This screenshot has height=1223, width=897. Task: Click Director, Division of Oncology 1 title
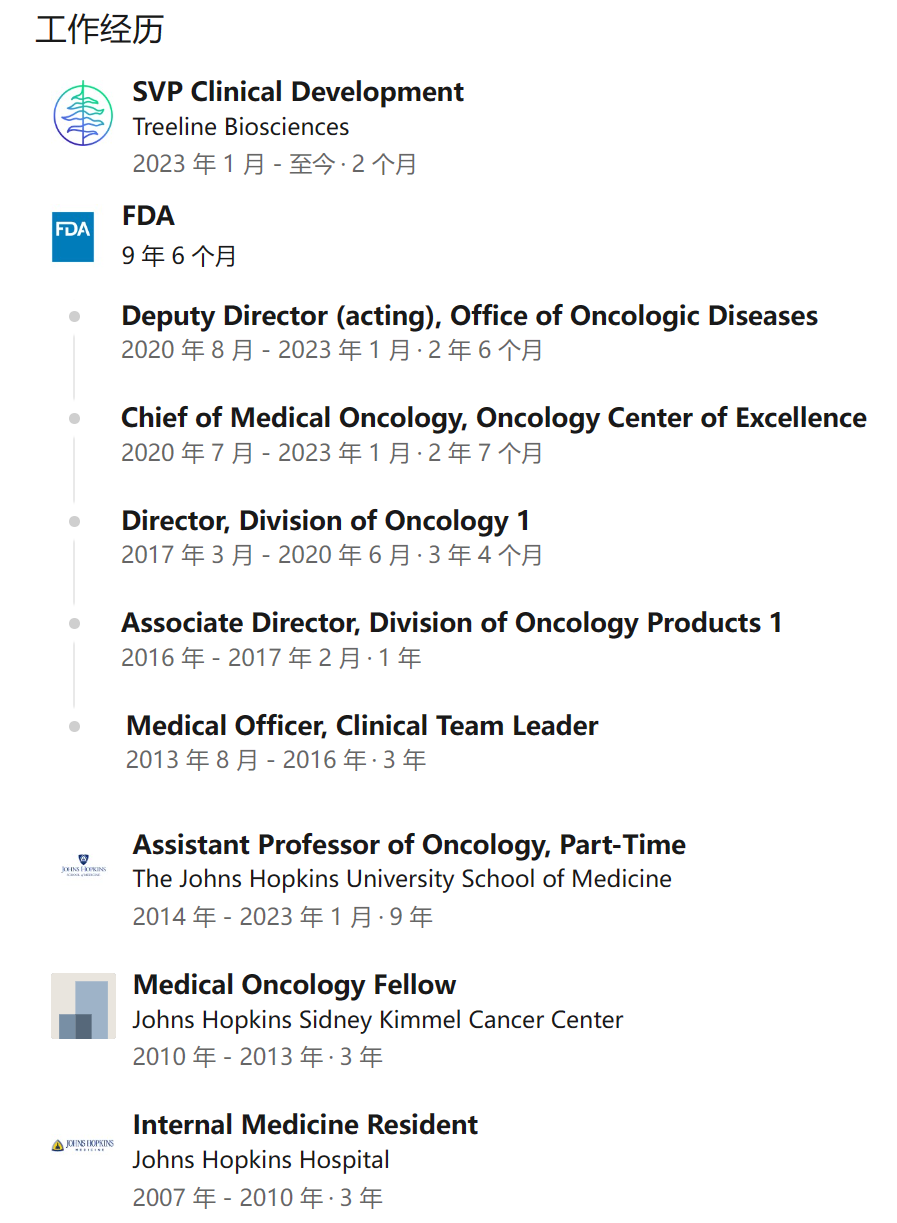pyautogui.click(x=325, y=521)
